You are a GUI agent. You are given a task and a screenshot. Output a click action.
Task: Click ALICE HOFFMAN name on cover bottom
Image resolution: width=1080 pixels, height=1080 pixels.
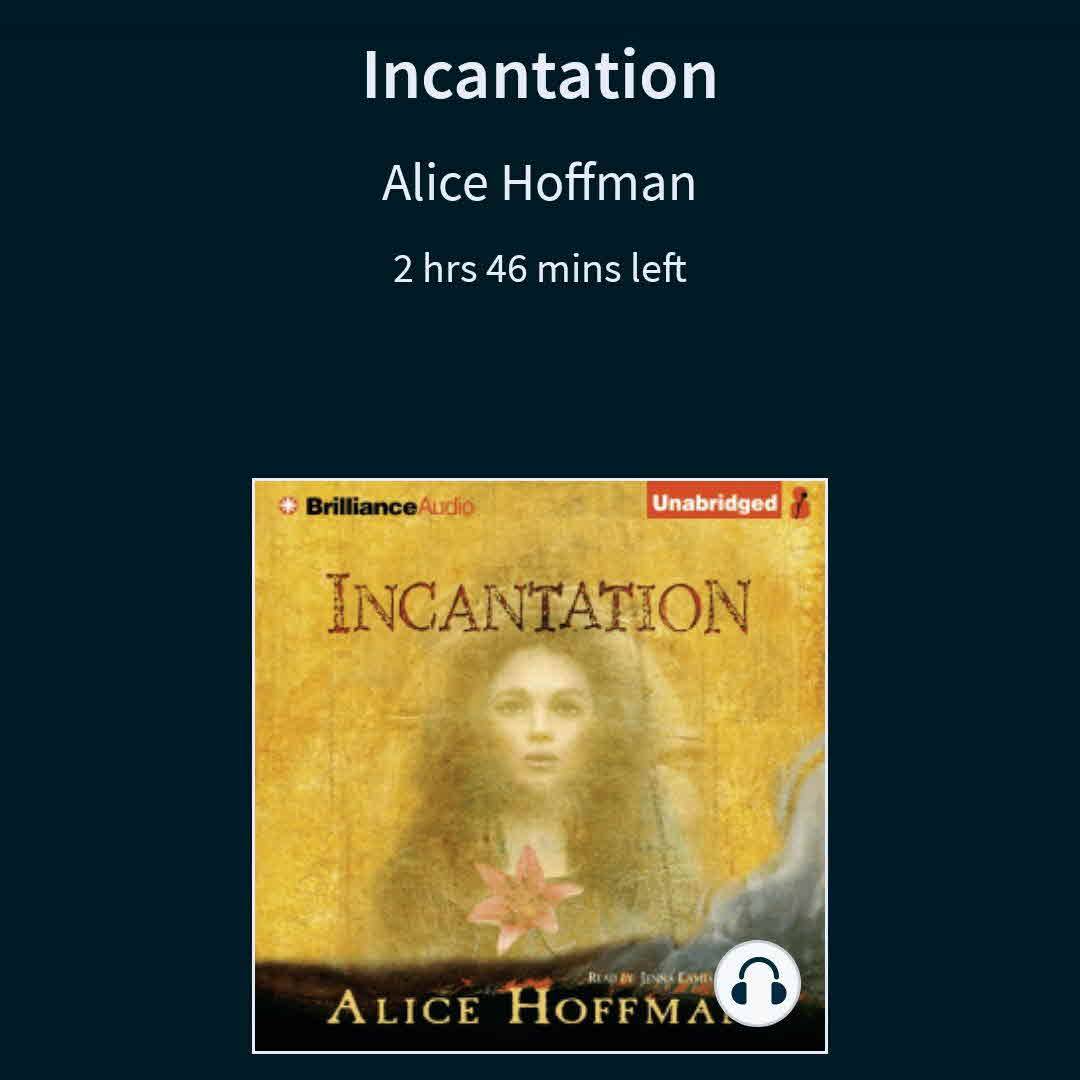[x=521, y=1007]
